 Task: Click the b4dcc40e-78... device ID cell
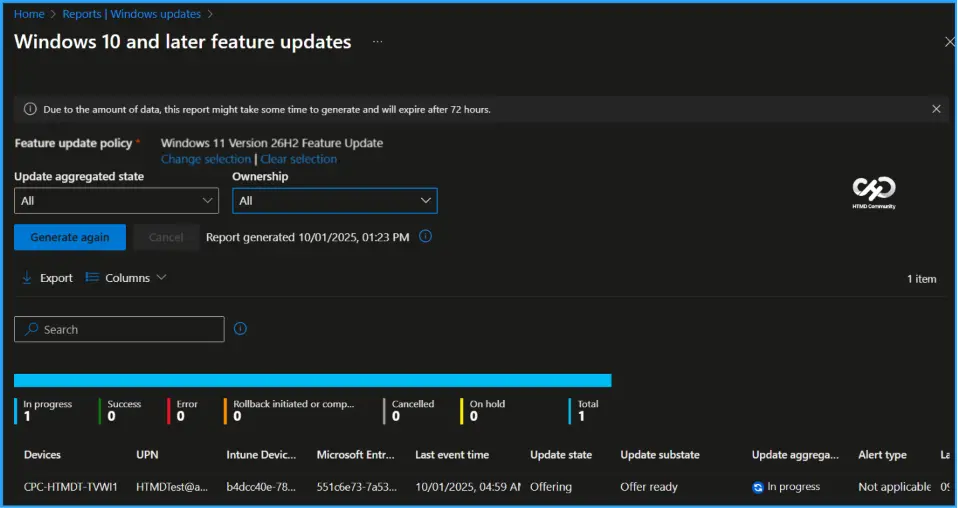[261, 487]
